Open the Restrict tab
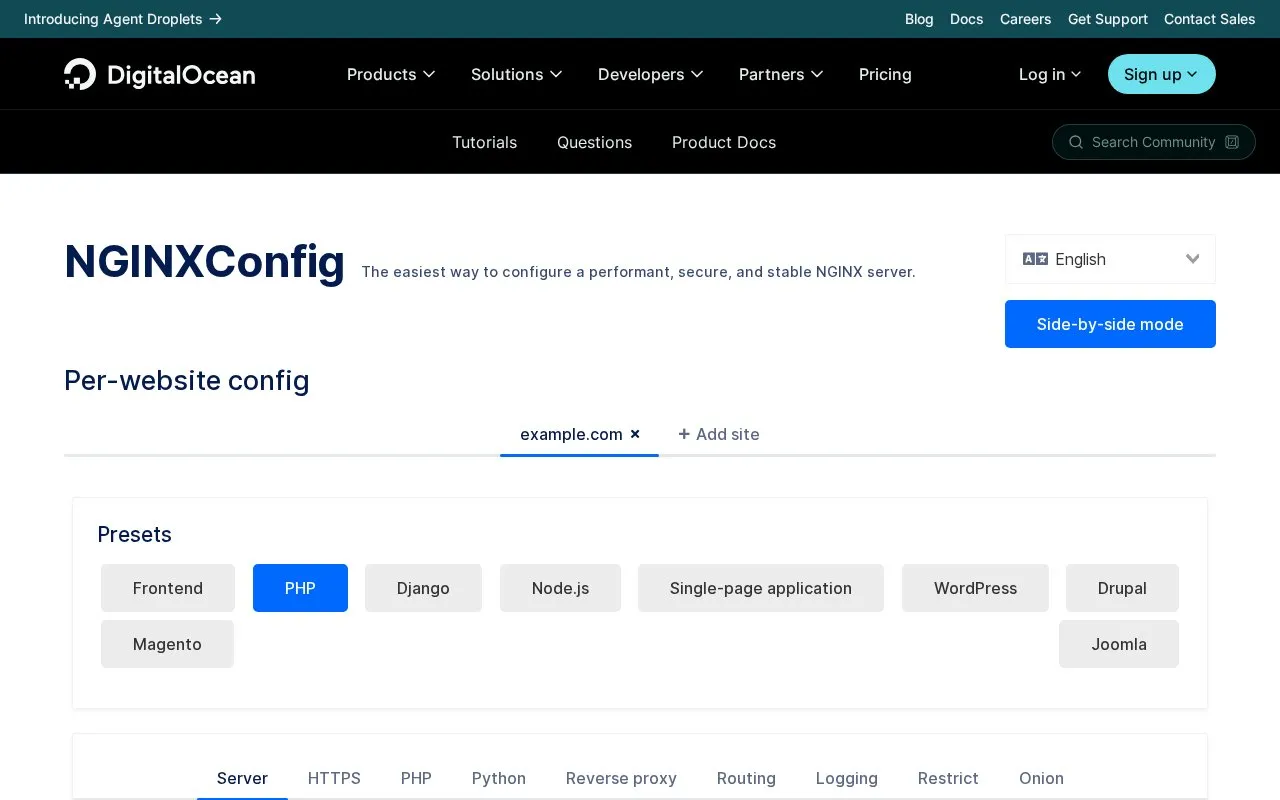 (x=948, y=778)
